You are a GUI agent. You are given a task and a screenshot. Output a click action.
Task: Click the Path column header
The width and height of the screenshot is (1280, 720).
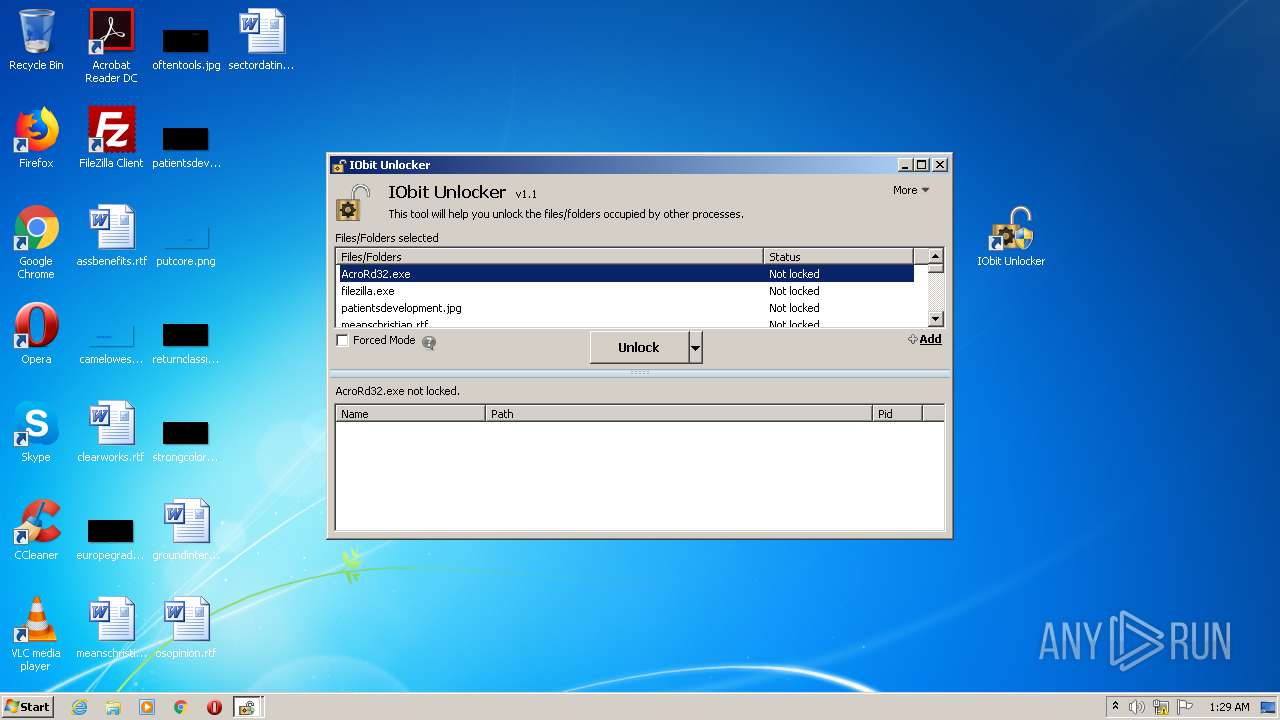(x=679, y=413)
